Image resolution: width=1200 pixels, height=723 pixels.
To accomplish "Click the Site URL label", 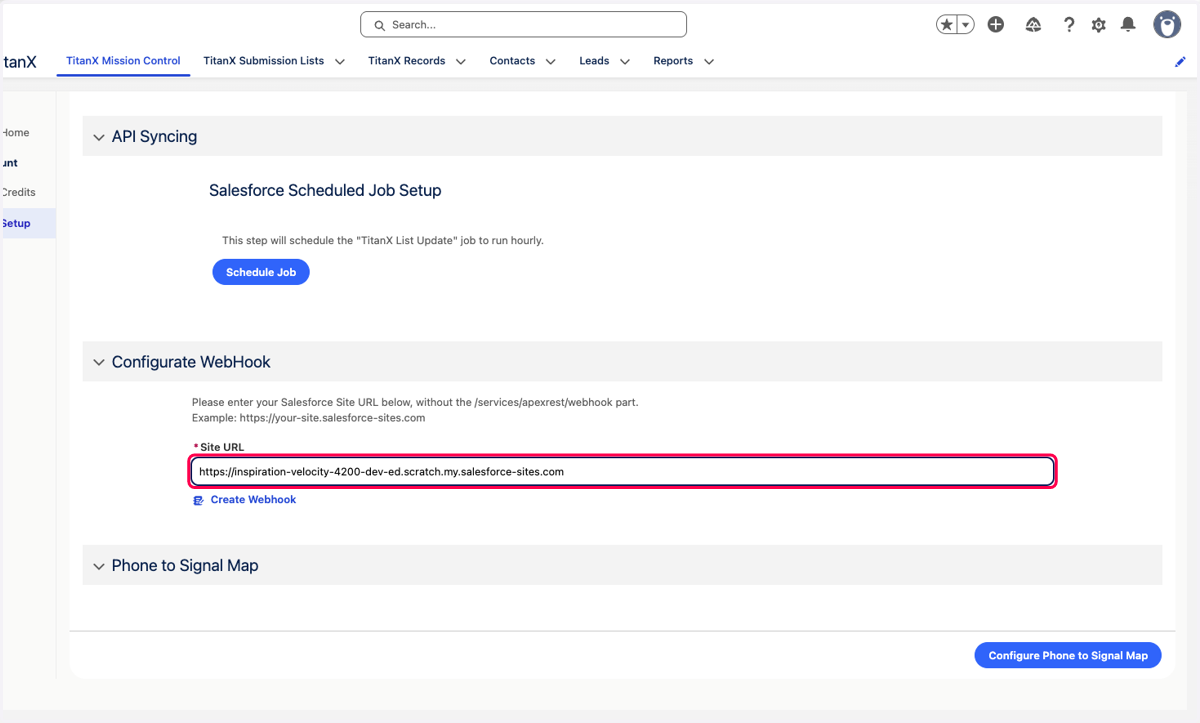I will pyautogui.click(x=221, y=447).
